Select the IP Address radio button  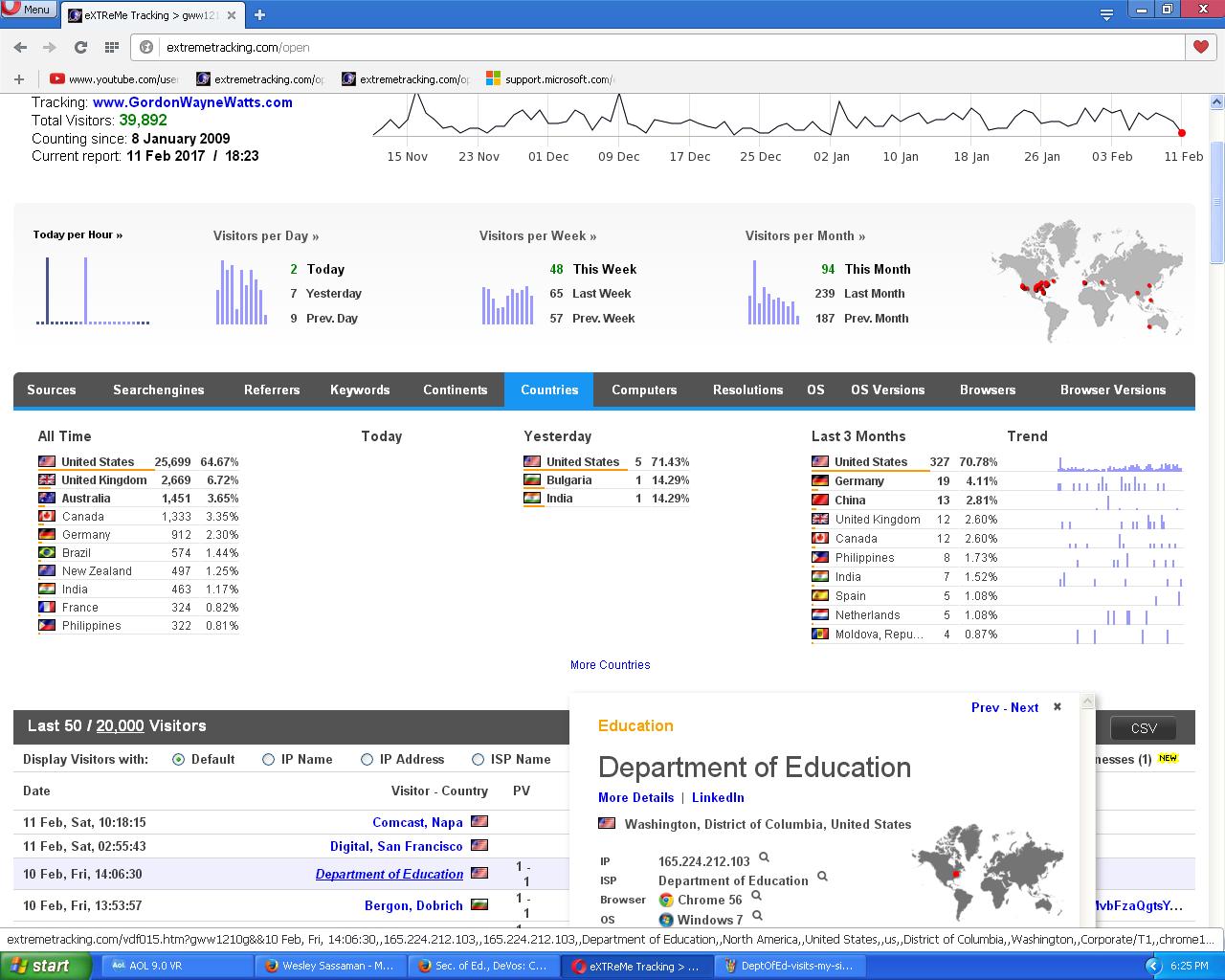(x=367, y=759)
